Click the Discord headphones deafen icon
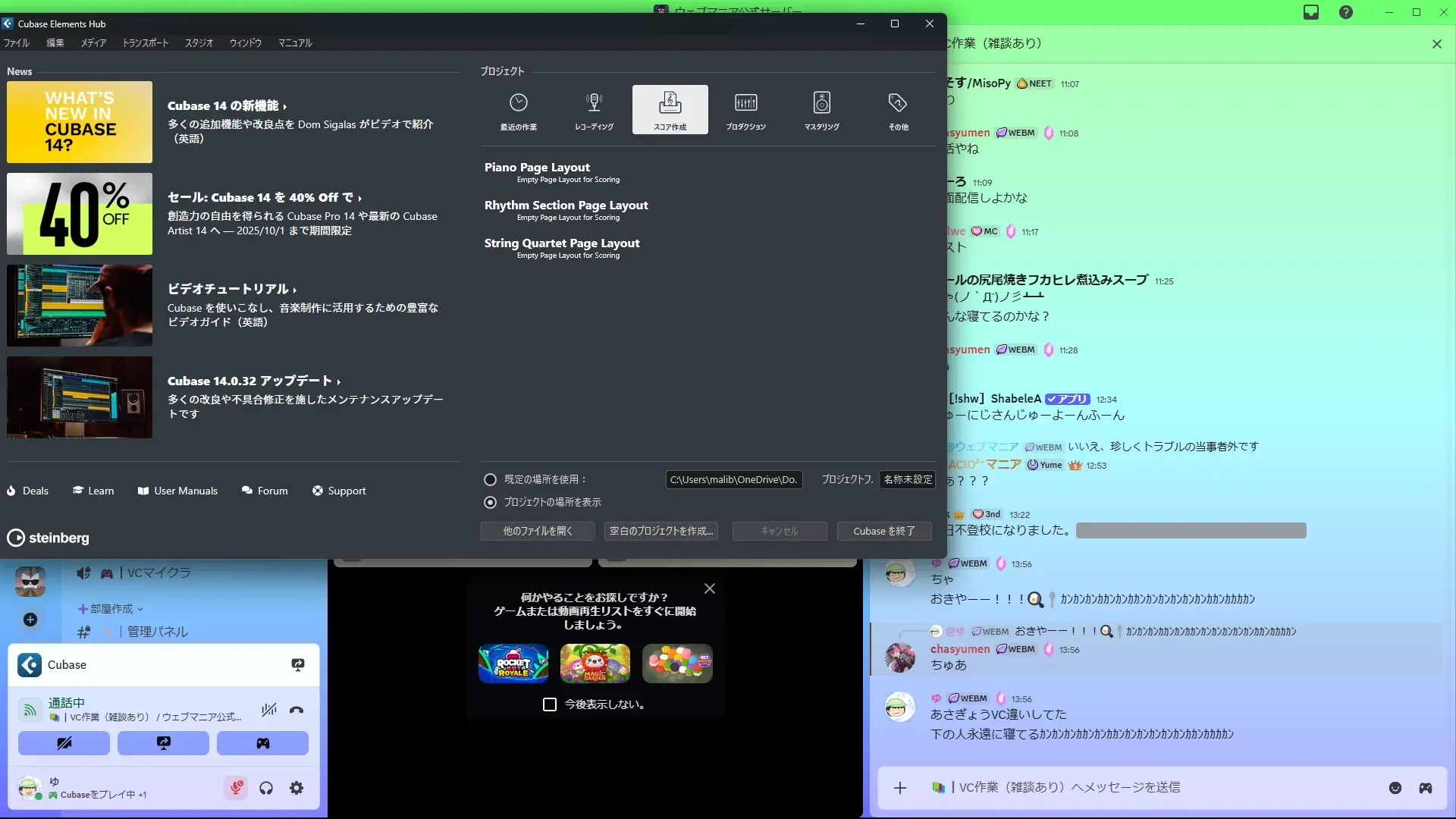The image size is (1456, 819). [266, 788]
